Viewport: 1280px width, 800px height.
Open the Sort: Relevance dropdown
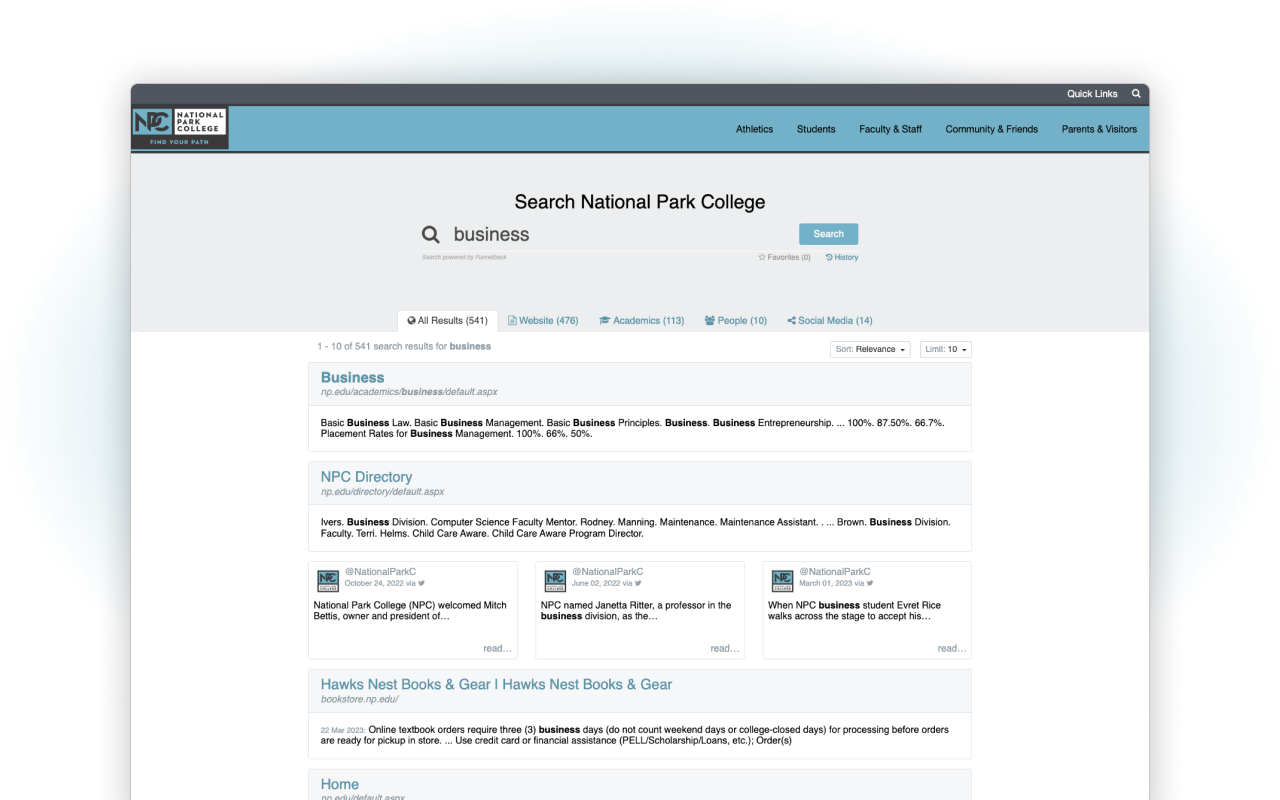tap(870, 349)
